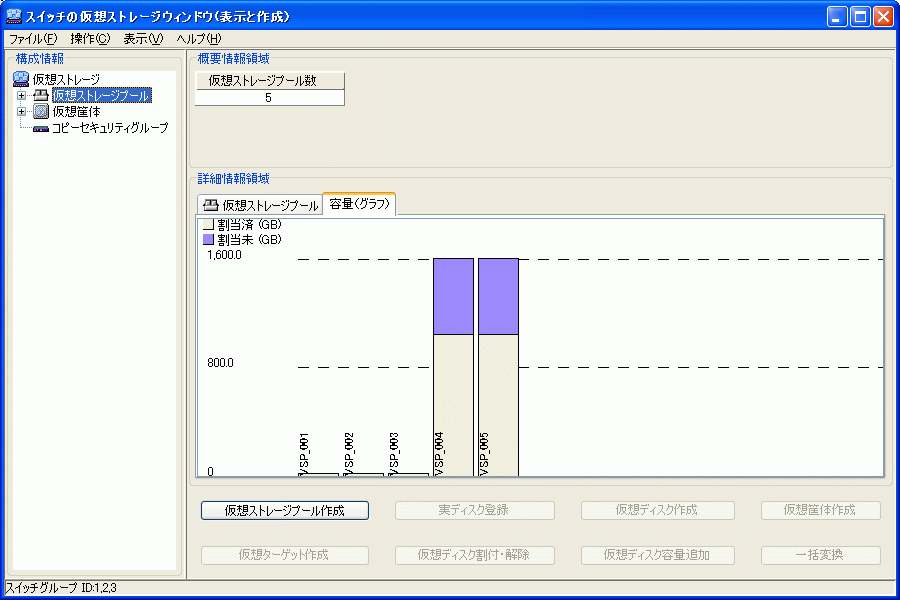Click the 仮想筐体 tree node icon

click(x=41, y=111)
